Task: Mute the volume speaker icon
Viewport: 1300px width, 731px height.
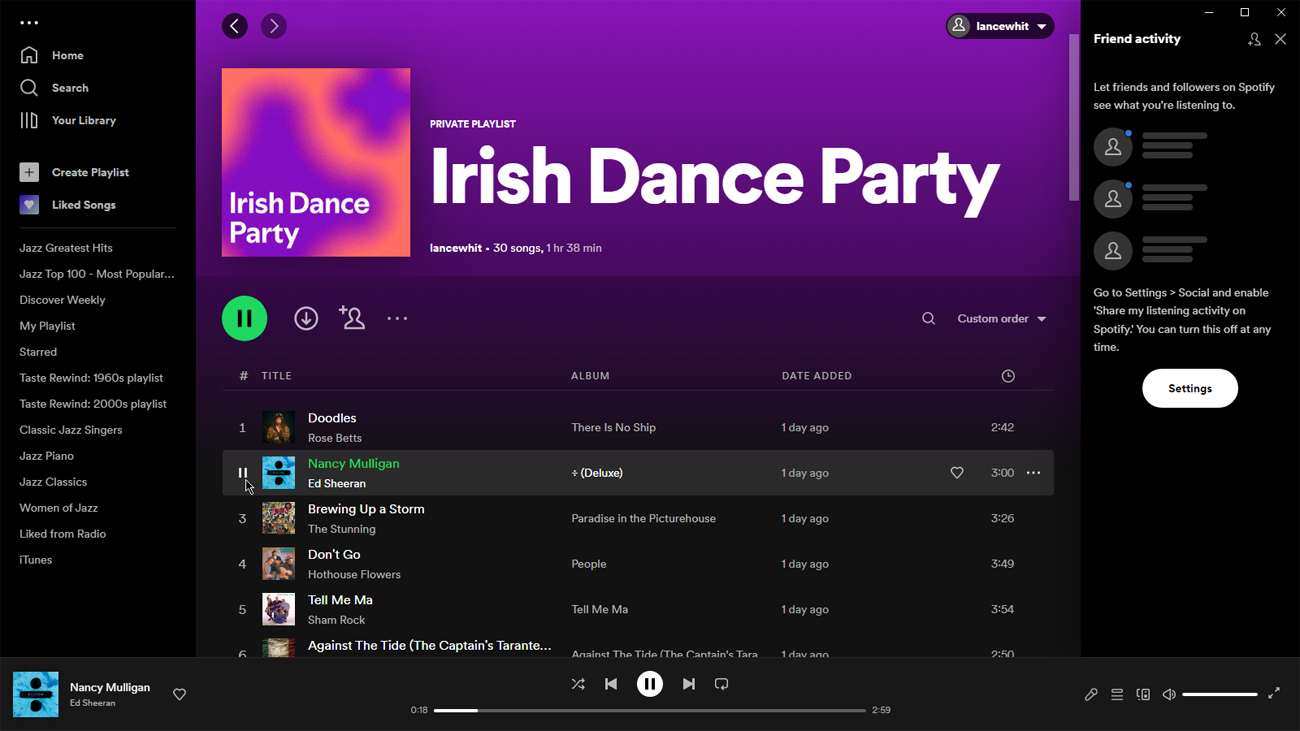Action: pos(1169,695)
